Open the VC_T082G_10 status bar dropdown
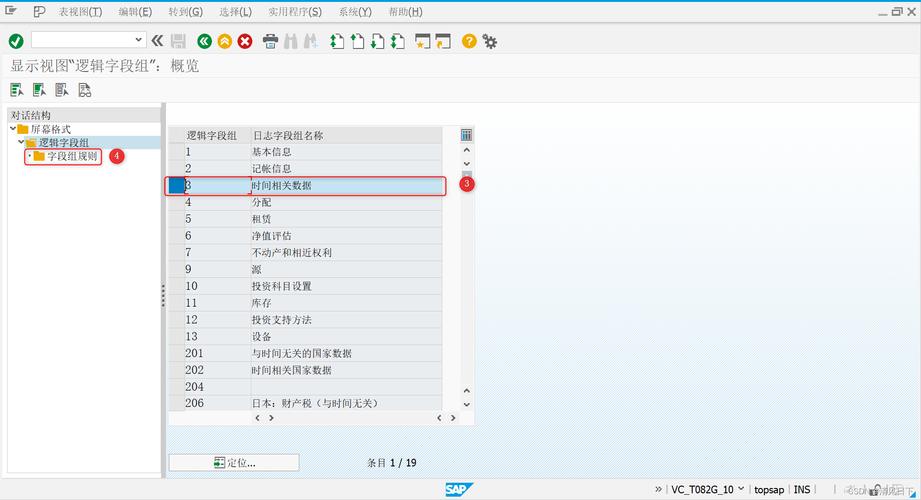Image resolution: width=921 pixels, height=500 pixels. [x=741, y=489]
